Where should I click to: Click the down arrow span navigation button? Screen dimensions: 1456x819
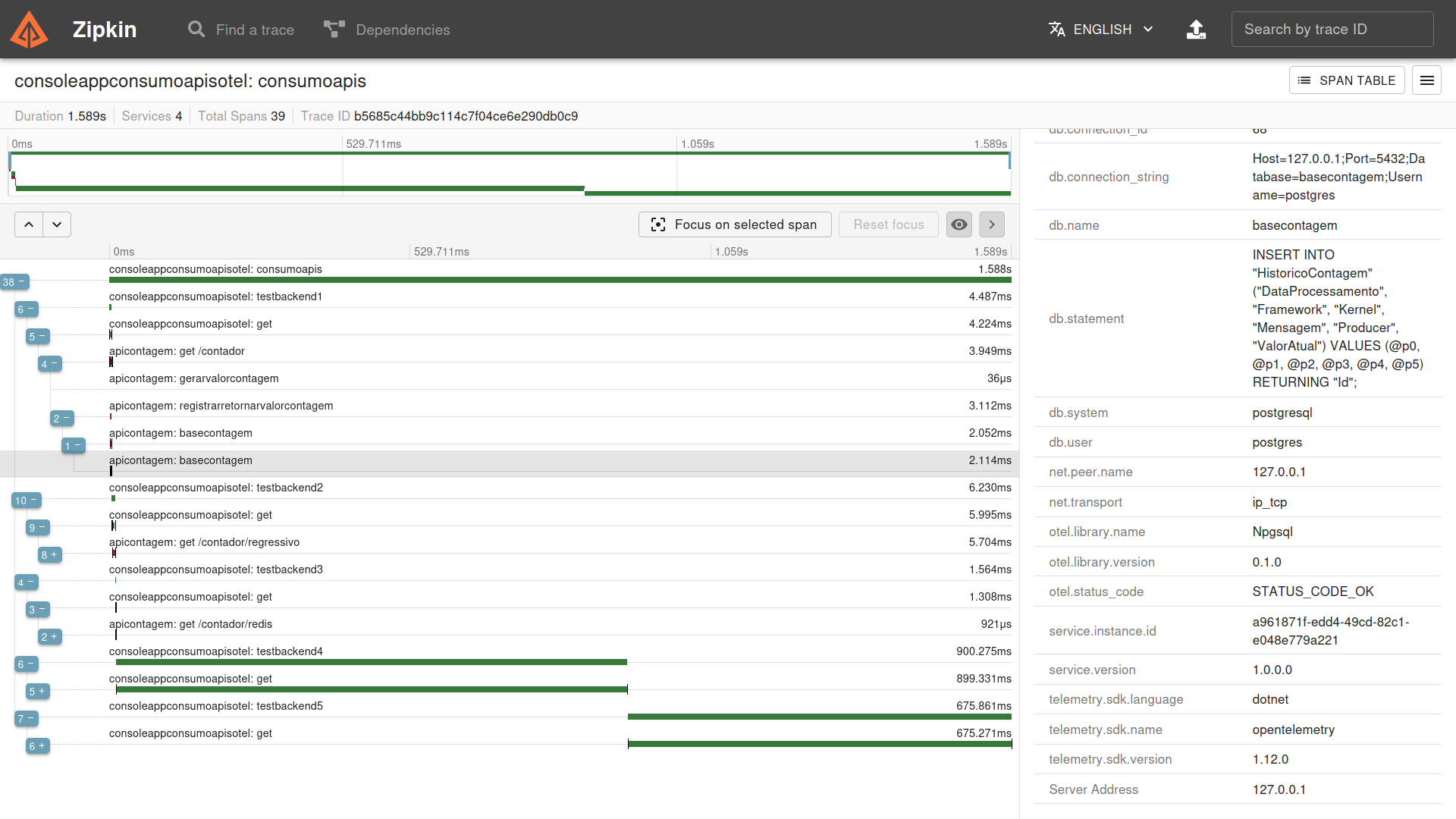tap(57, 224)
